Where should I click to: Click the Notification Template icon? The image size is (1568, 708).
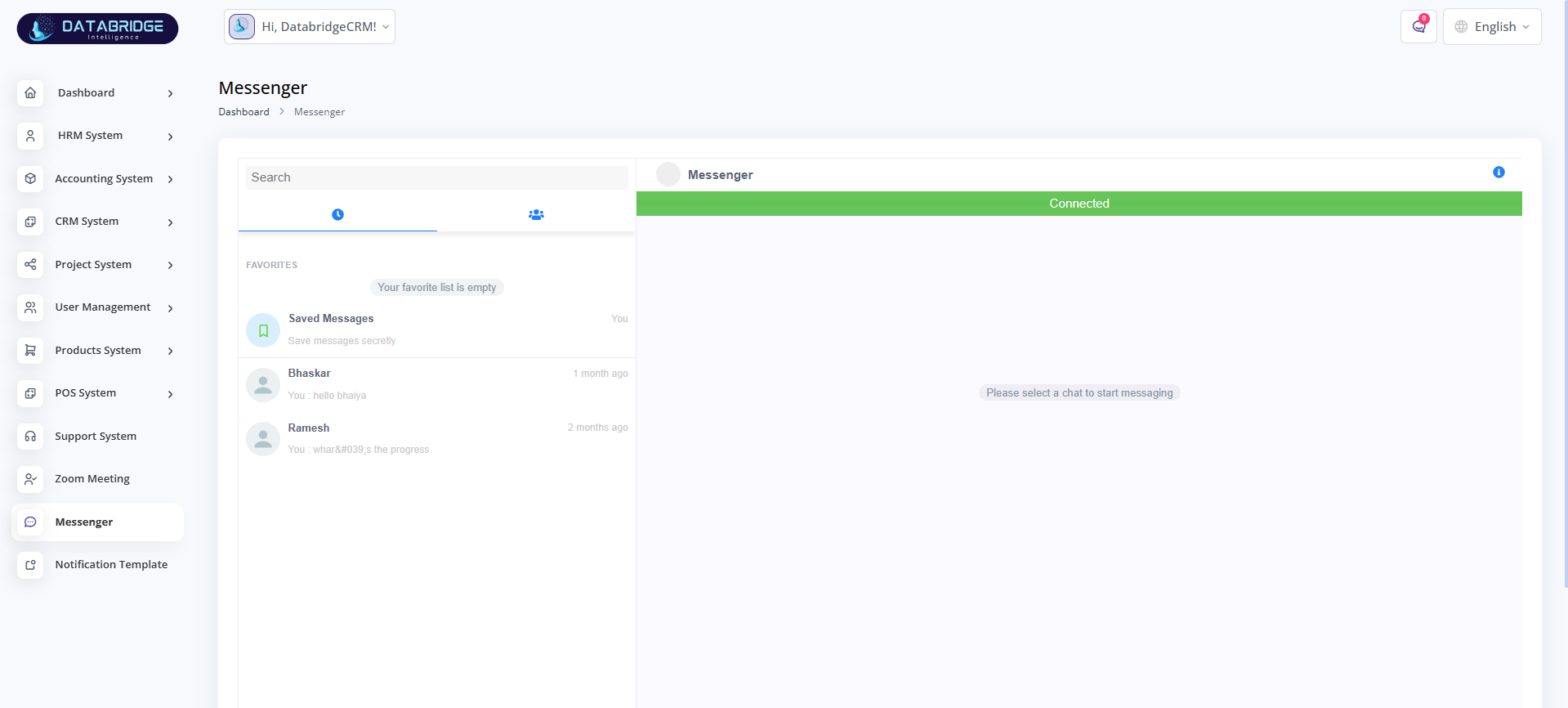tap(30, 565)
